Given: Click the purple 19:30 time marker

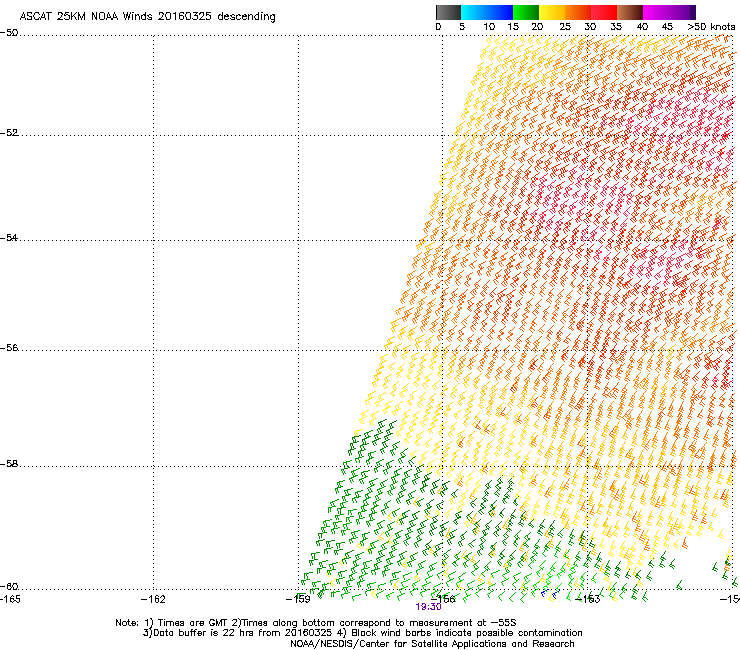Looking at the screenshot, I should (x=429, y=607).
